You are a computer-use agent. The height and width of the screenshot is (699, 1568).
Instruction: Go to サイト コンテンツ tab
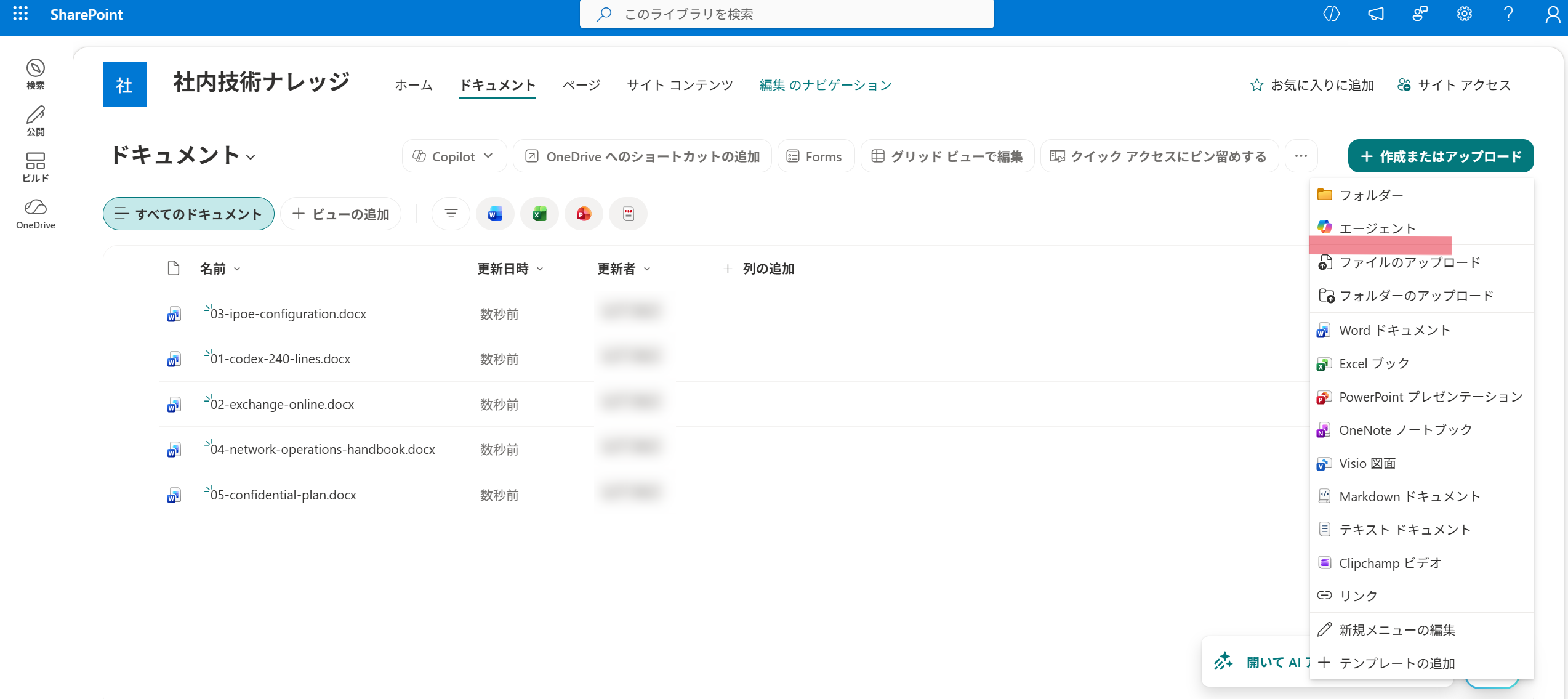(680, 85)
